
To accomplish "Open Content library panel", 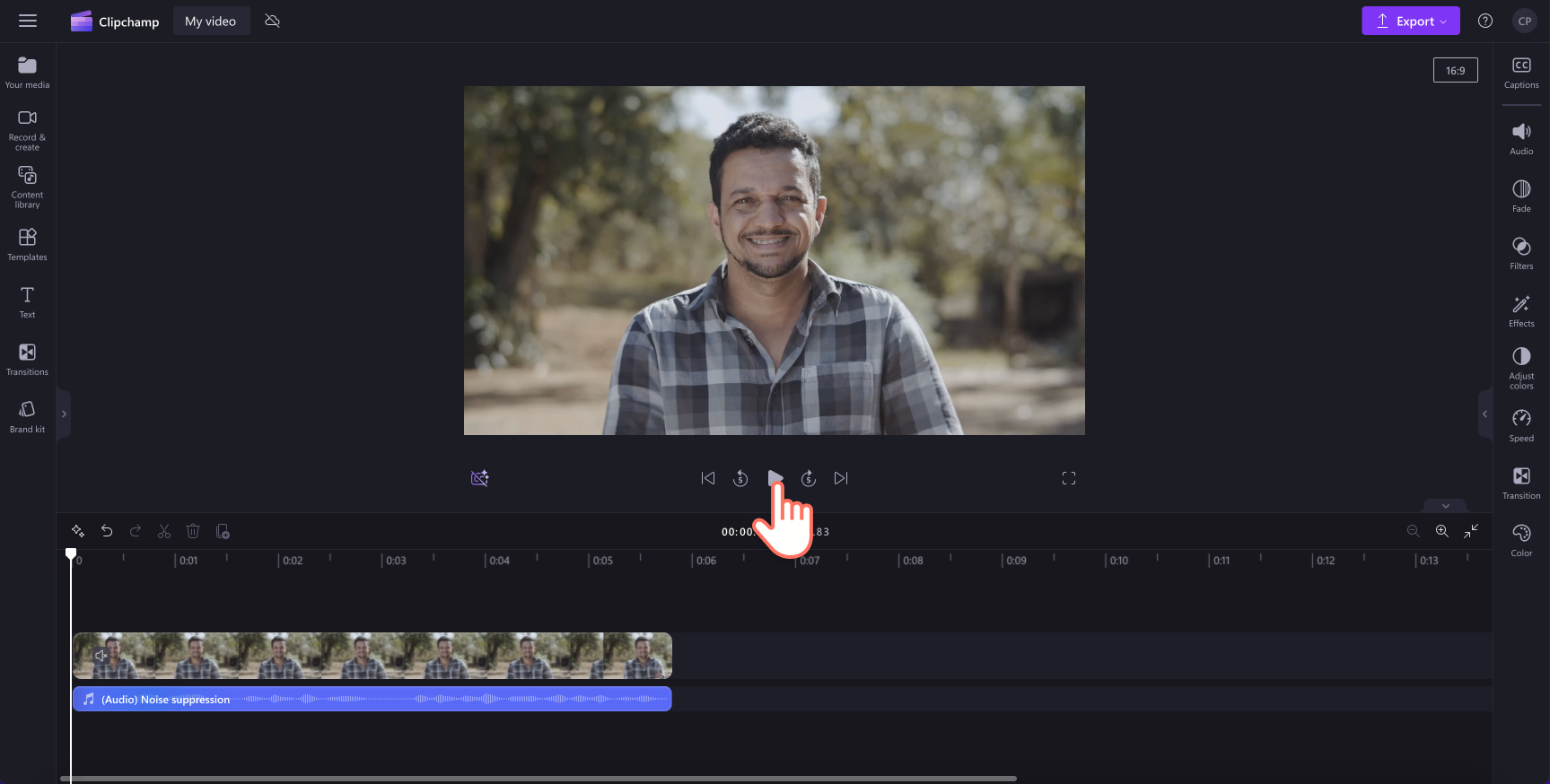I will (x=28, y=187).
